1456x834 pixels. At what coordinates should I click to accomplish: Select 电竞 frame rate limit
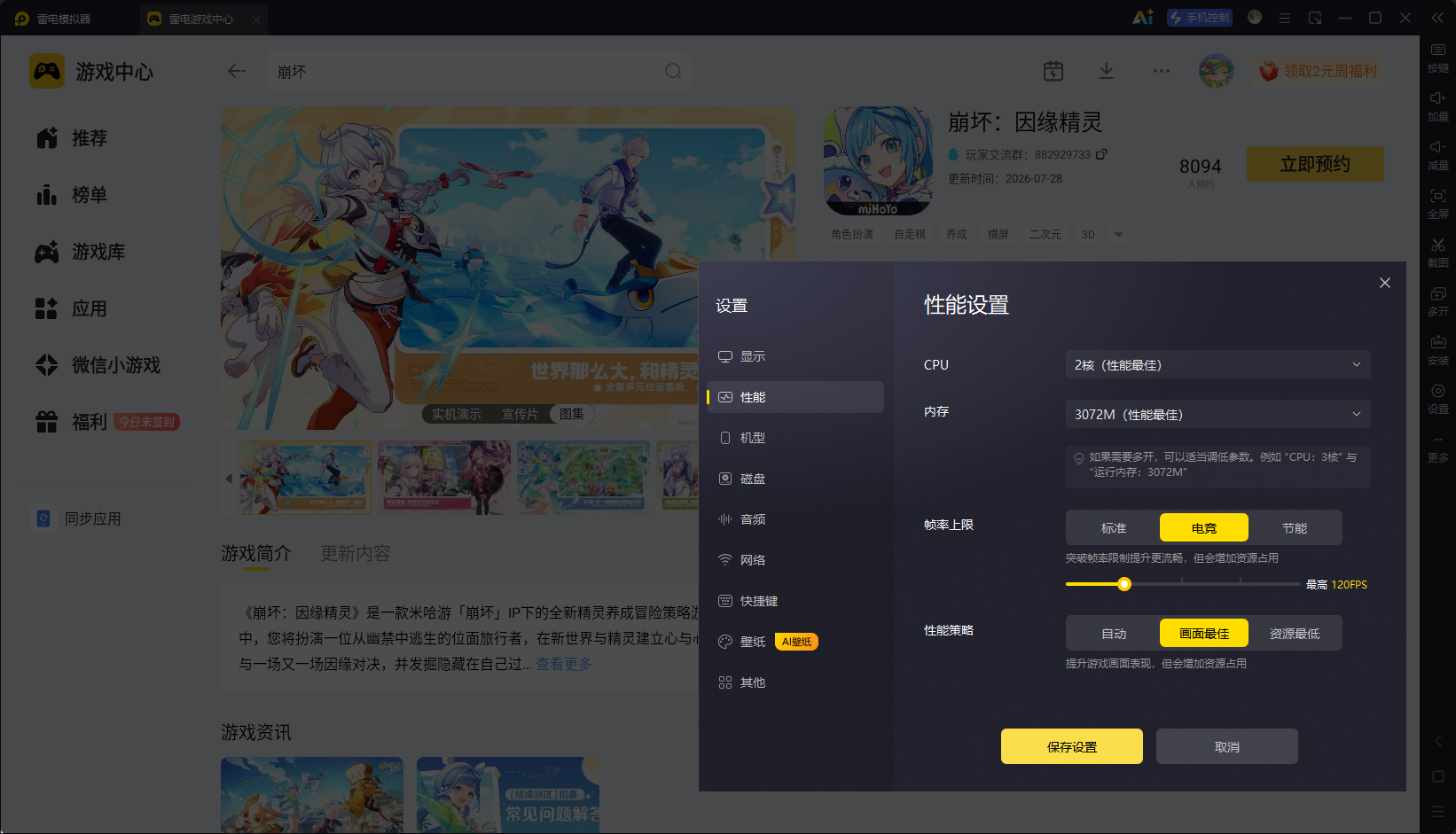point(1204,528)
